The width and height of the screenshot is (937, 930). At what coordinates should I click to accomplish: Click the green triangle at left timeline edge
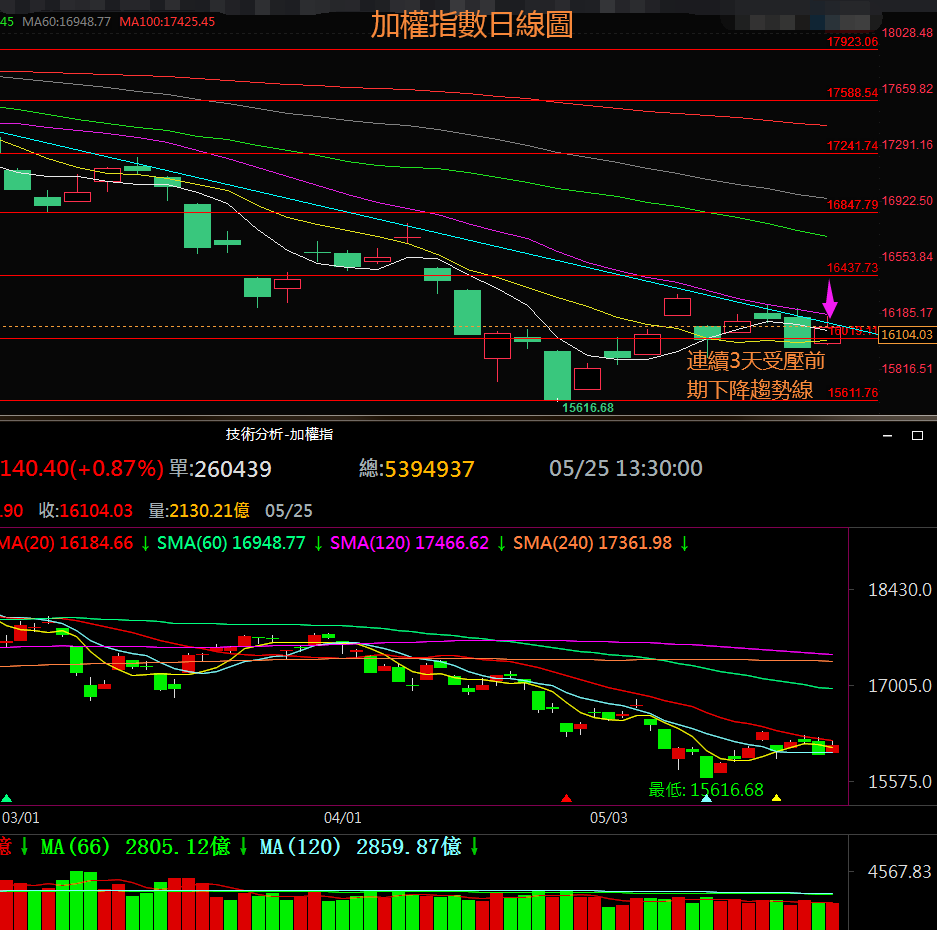[x=7, y=798]
